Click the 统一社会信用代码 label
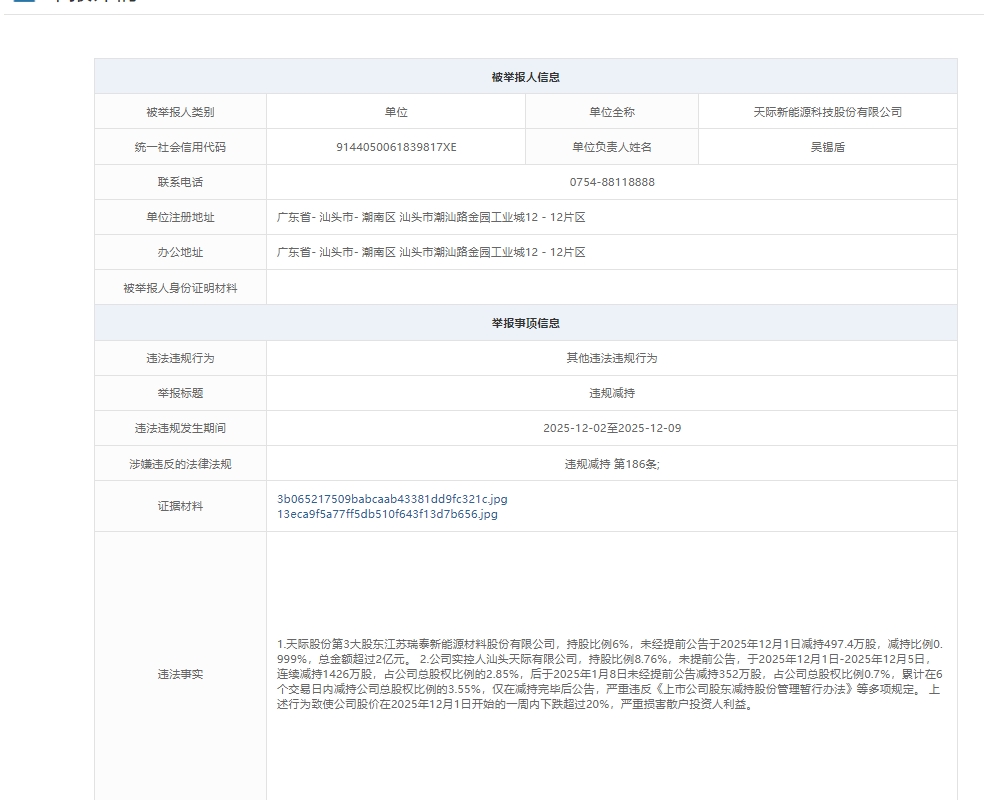The image size is (984, 800). [x=180, y=147]
